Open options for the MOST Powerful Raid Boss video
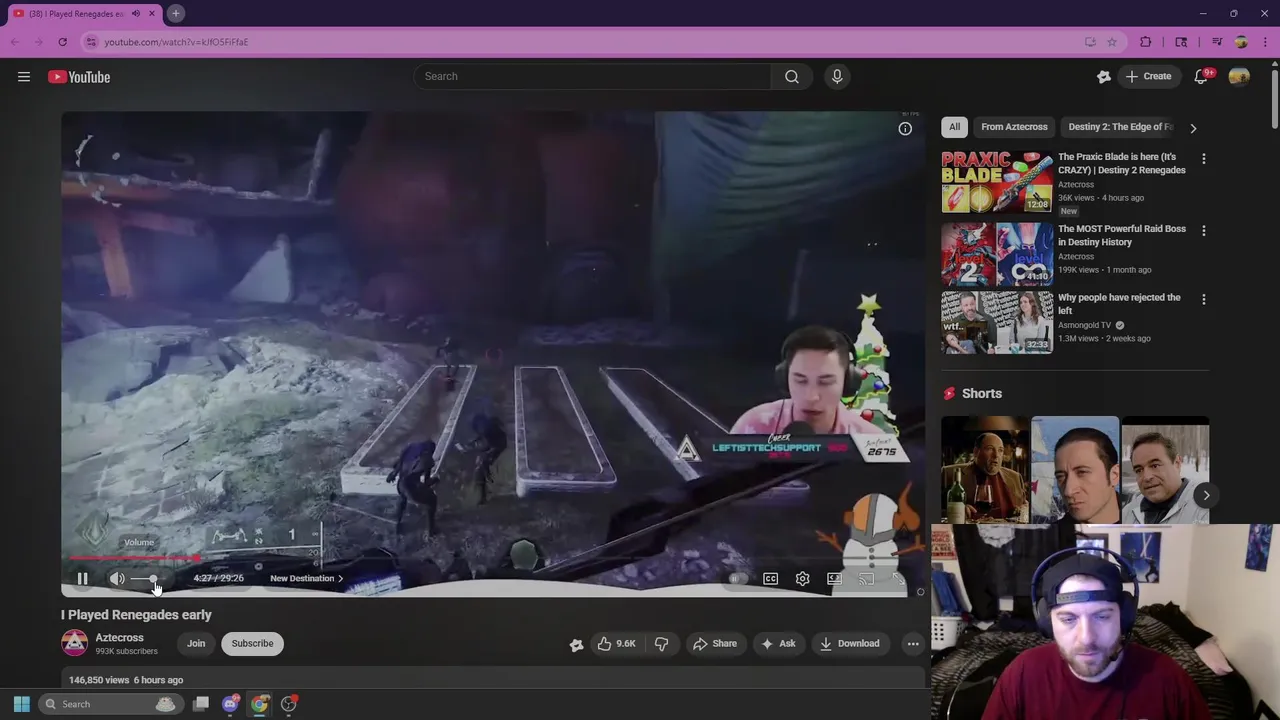The width and height of the screenshot is (1280, 720). pyautogui.click(x=1203, y=230)
